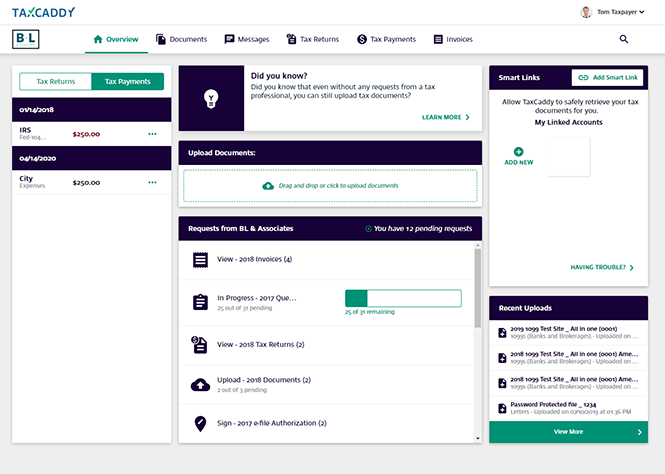Select the City Expenses $250.00 payment row

click(x=92, y=182)
